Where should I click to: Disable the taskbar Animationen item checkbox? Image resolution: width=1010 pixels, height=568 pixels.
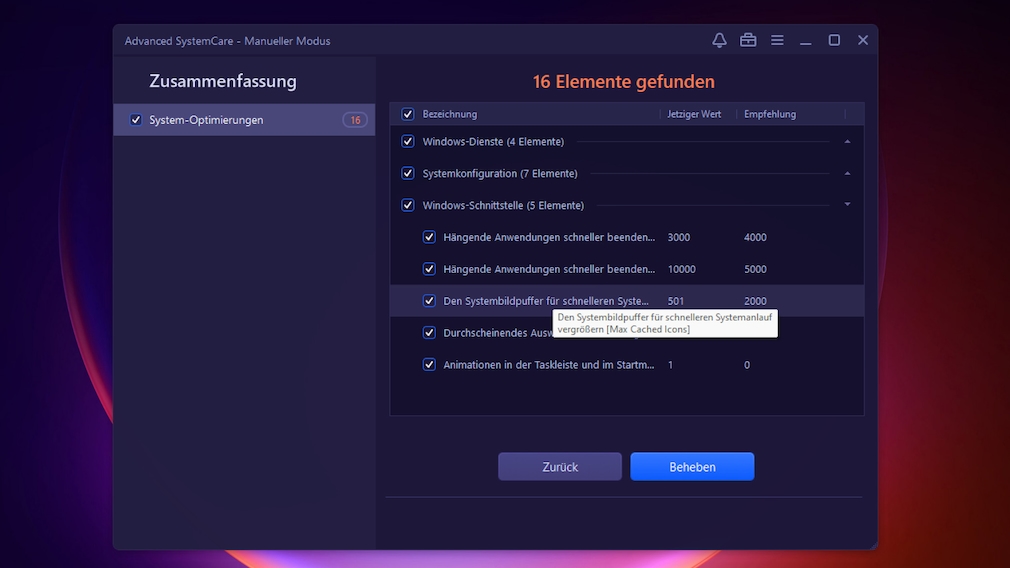(x=429, y=365)
